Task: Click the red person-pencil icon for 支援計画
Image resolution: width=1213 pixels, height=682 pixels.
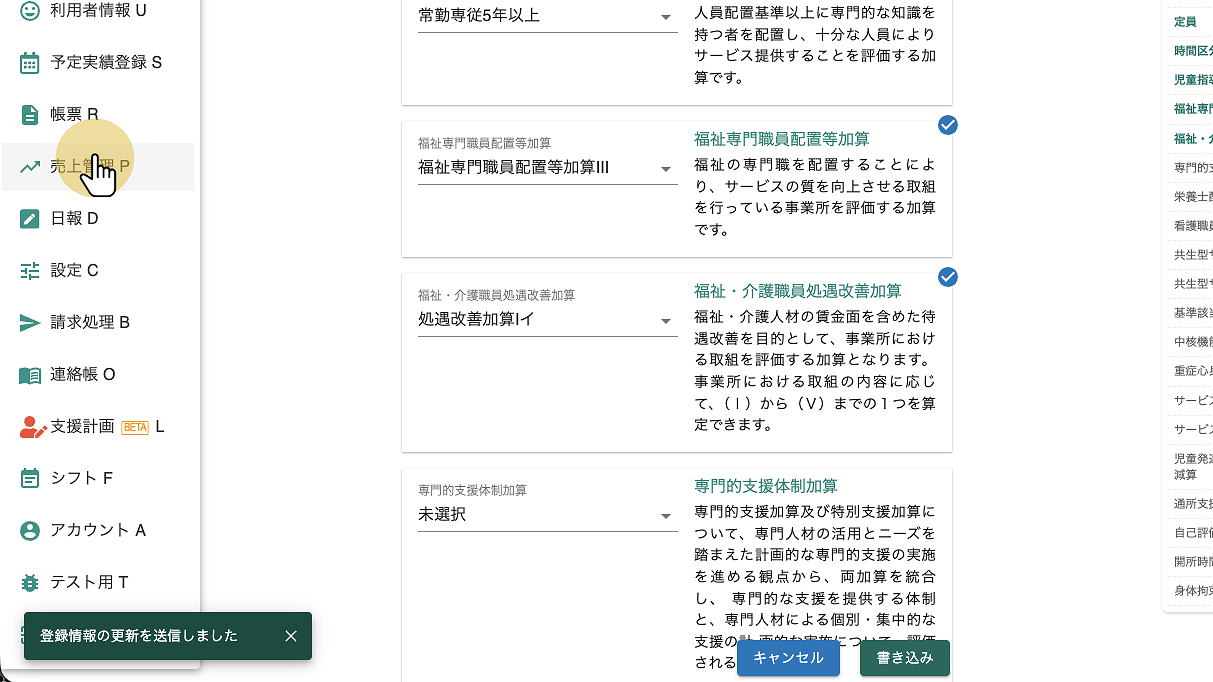Action: (32, 427)
